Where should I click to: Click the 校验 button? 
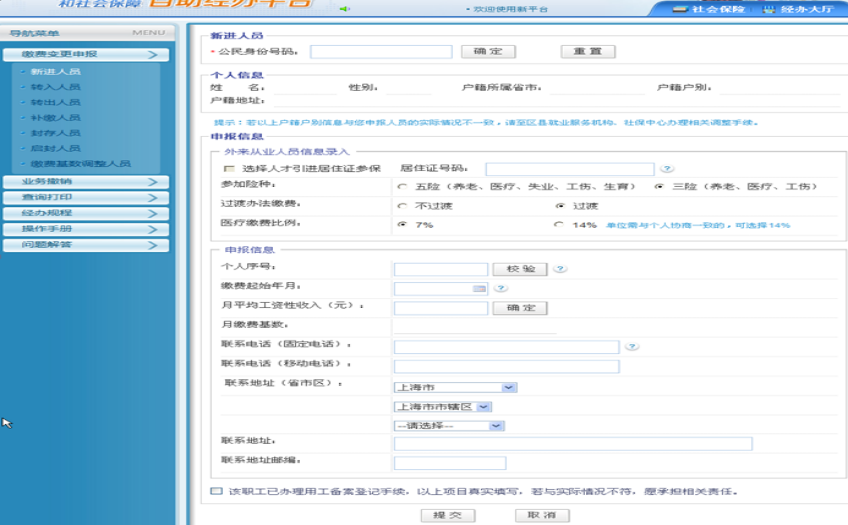(520, 269)
